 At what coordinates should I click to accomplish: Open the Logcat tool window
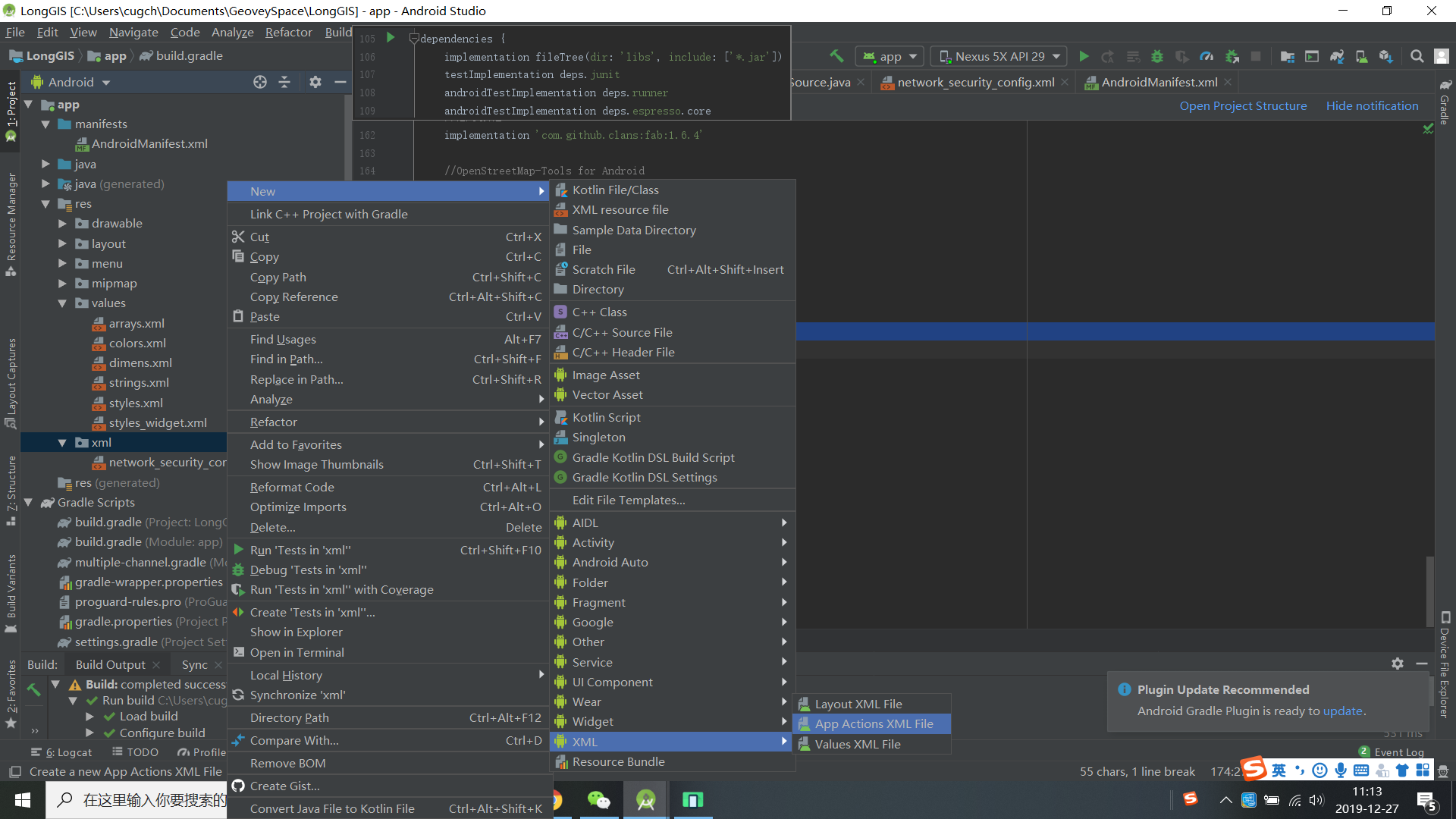click(61, 752)
